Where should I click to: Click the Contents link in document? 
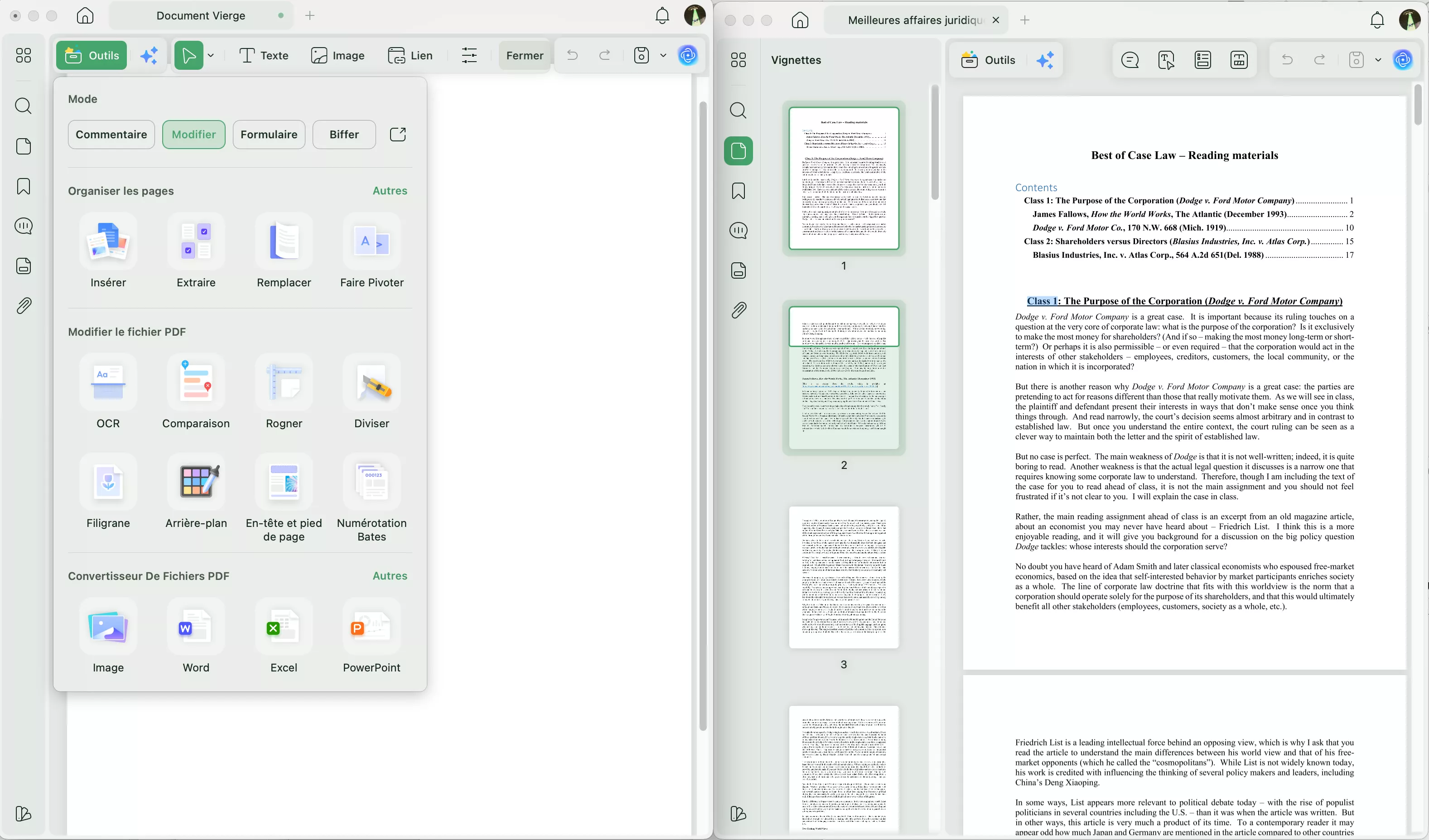pyautogui.click(x=1035, y=188)
